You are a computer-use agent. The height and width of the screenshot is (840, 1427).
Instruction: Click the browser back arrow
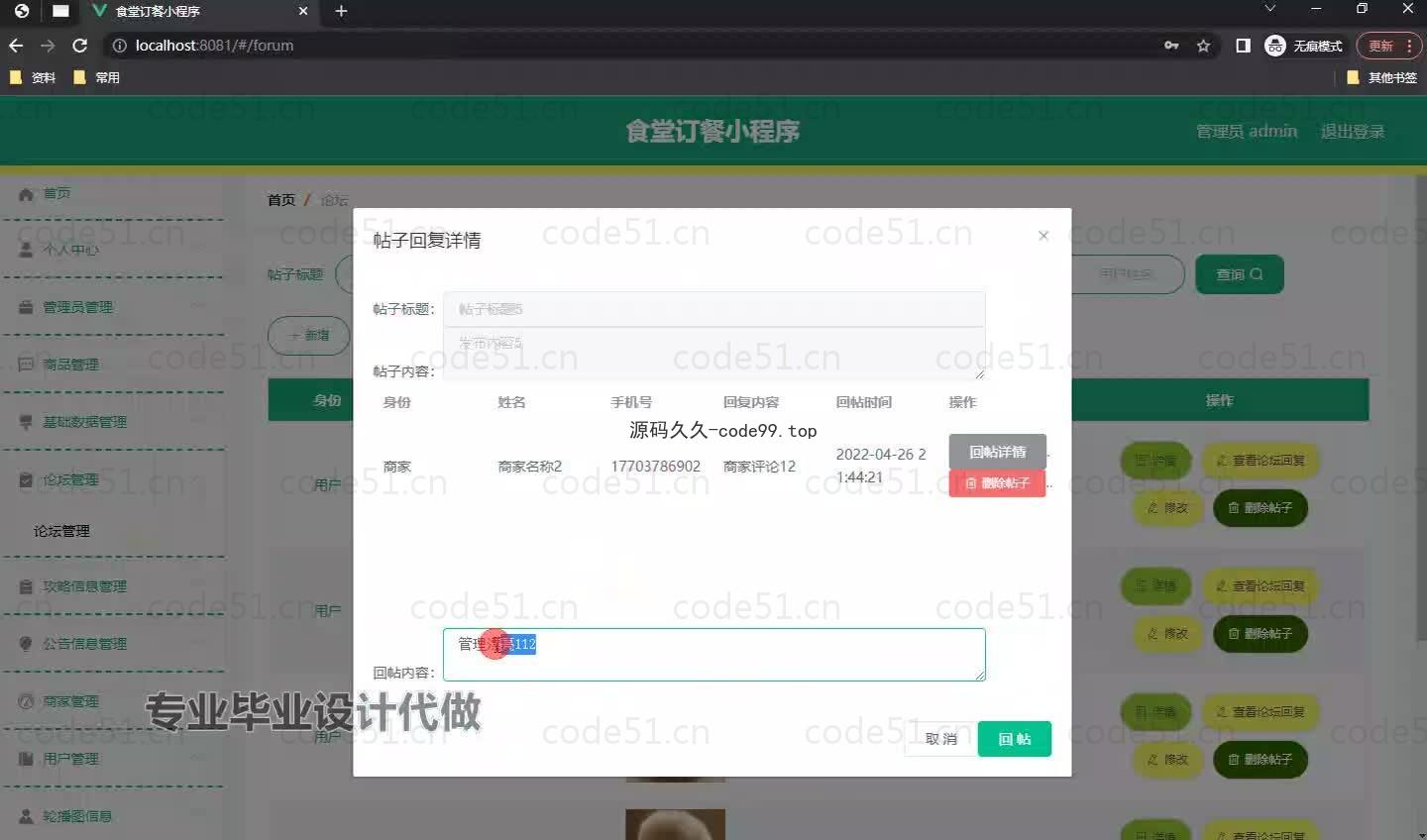click(x=16, y=46)
